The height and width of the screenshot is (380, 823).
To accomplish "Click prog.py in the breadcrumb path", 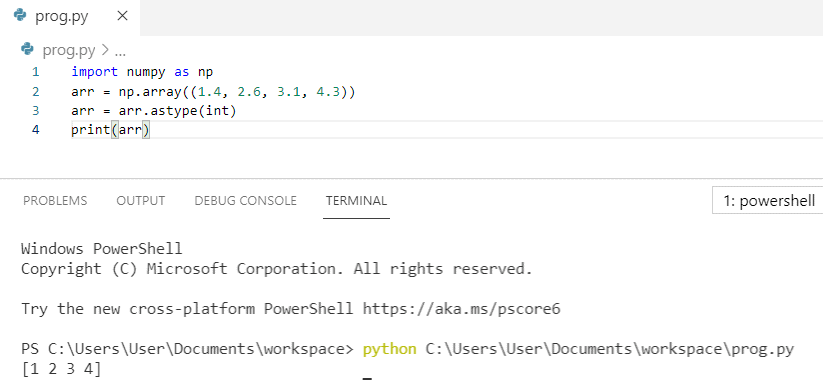I will (69, 50).
